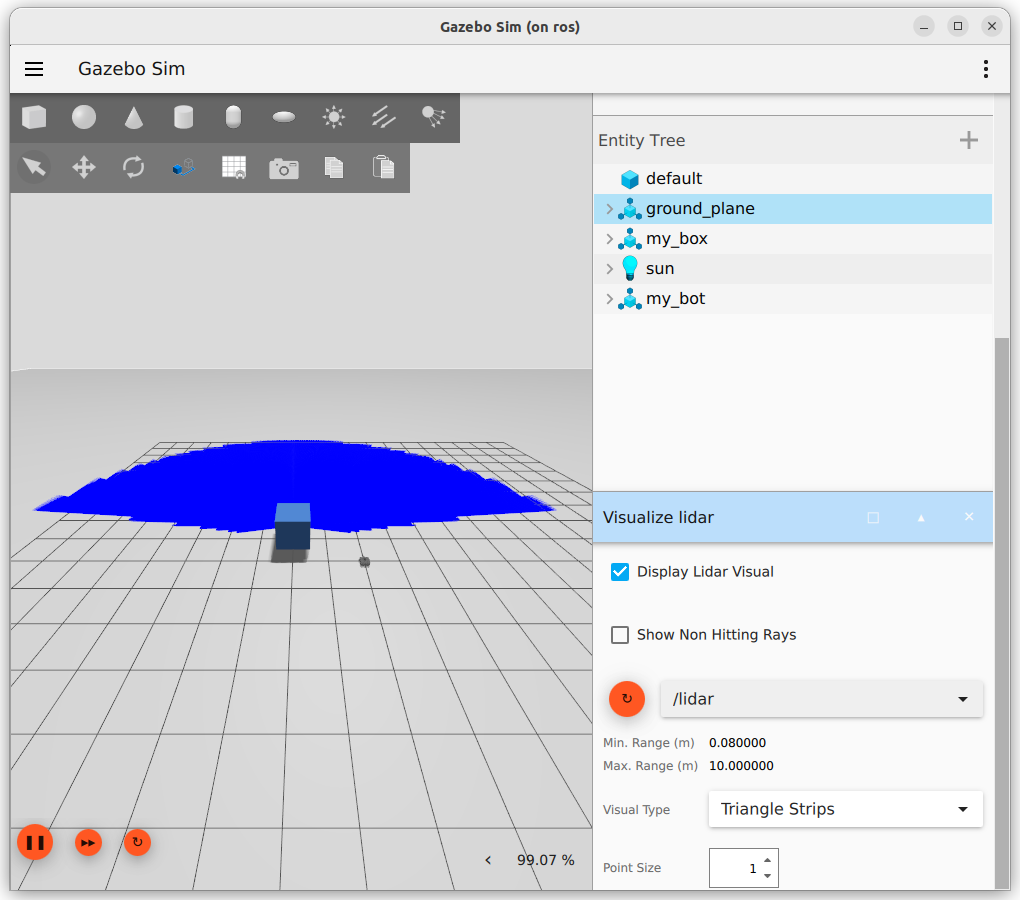Undock the Visualize lidar panel

pos(873,518)
